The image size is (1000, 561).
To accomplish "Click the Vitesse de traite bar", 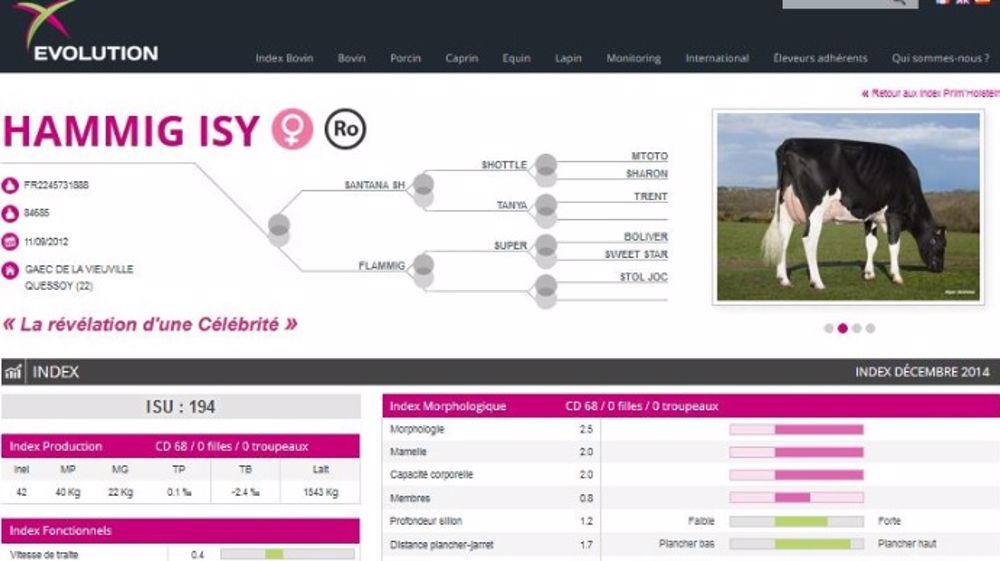I will (x=288, y=555).
